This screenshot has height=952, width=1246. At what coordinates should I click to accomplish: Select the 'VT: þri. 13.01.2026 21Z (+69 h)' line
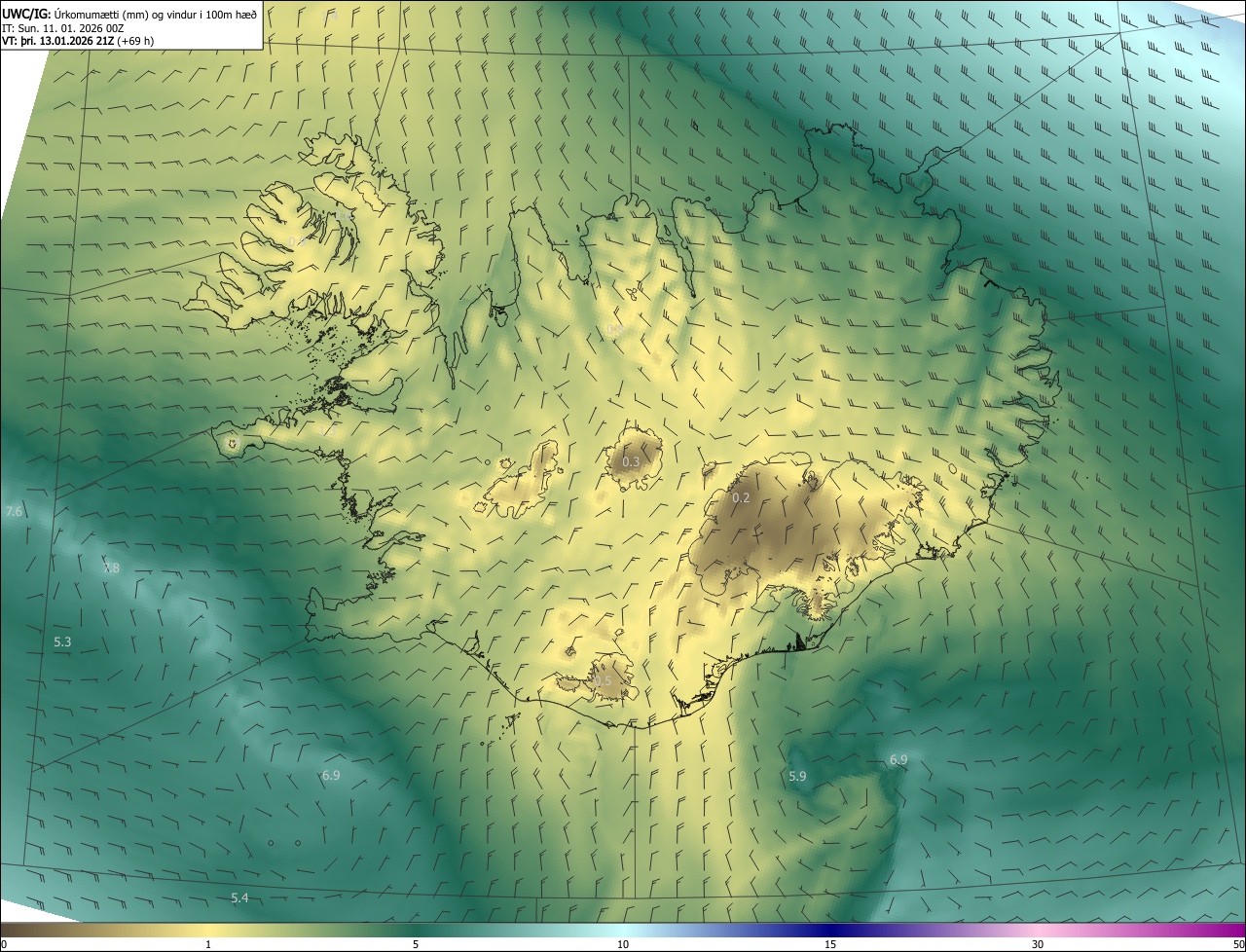tap(78, 41)
